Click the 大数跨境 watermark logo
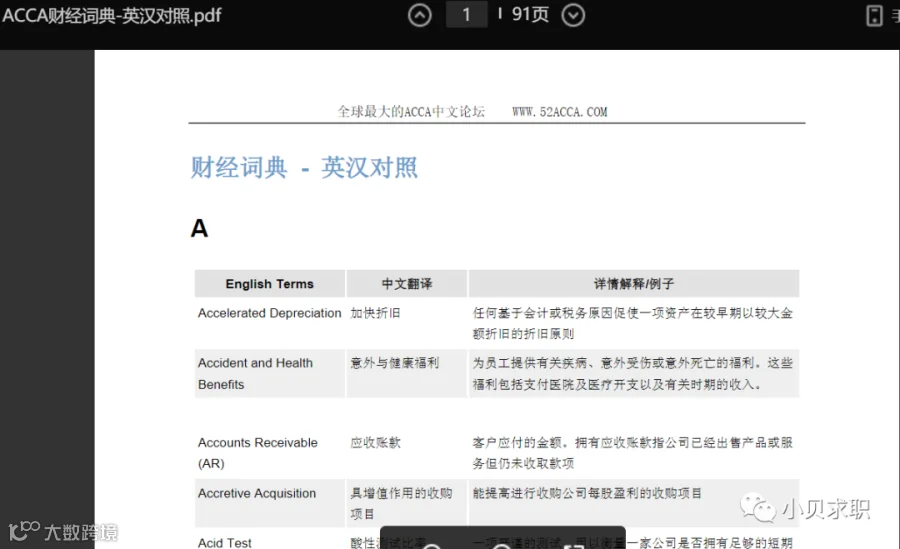The height and width of the screenshot is (549, 900). pyautogui.click(x=63, y=532)
